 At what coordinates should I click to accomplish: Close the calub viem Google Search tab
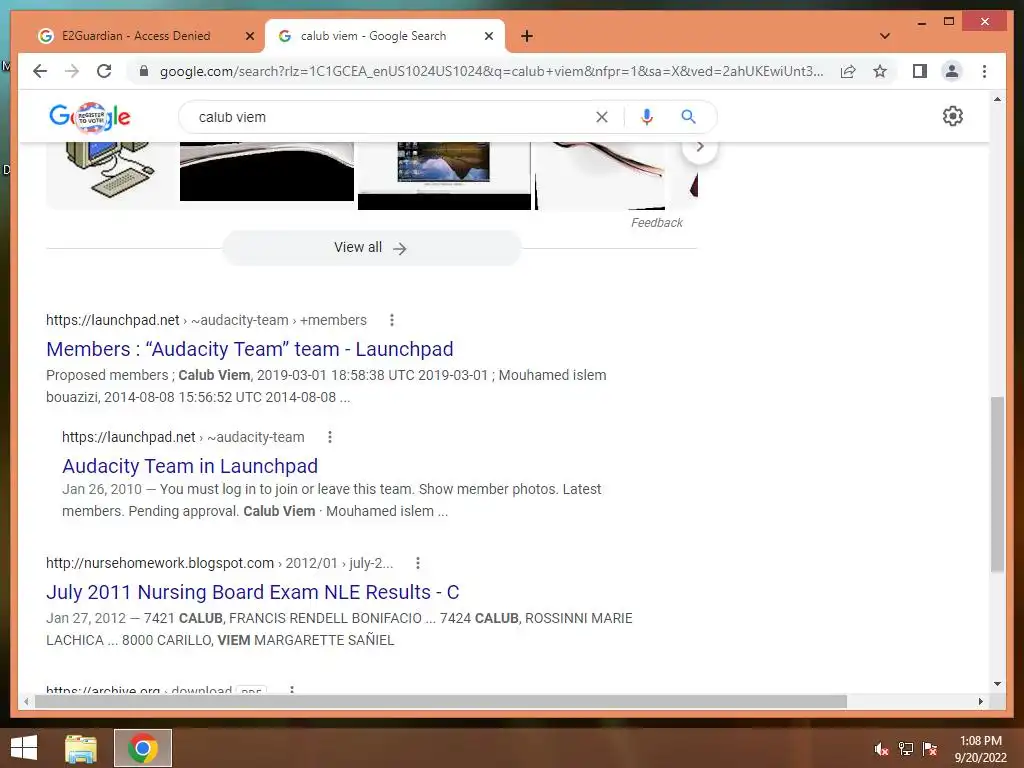(488, 36)
